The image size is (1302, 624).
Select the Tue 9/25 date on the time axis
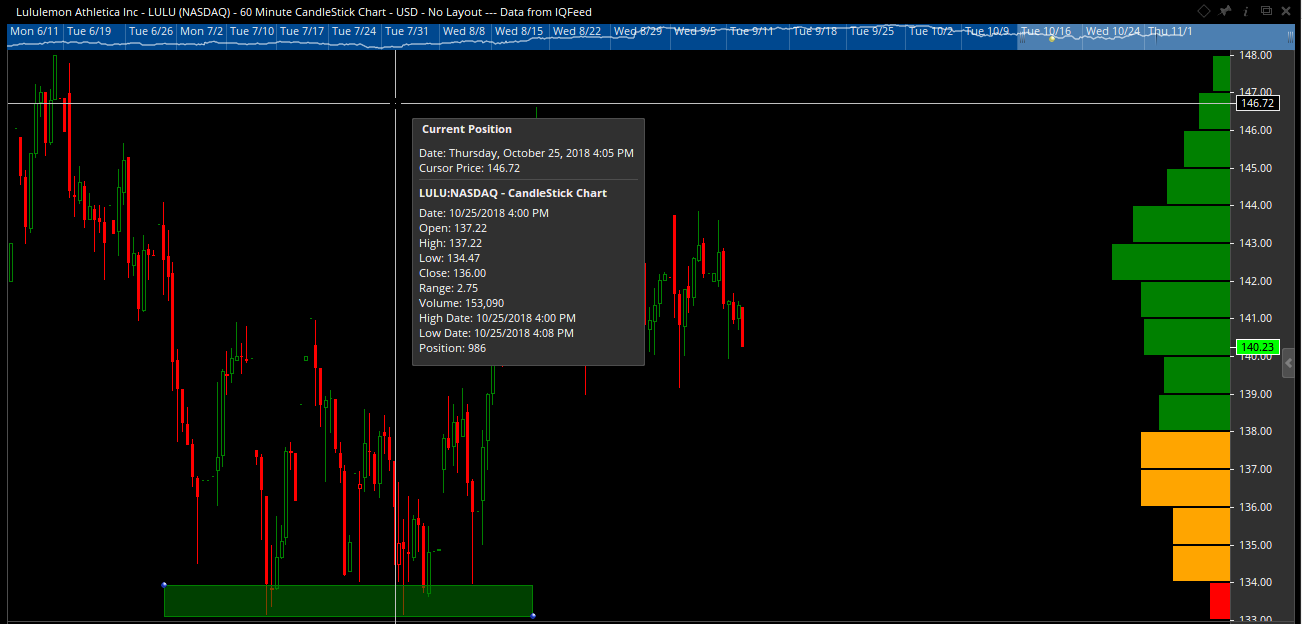click(x=872, y=31)
